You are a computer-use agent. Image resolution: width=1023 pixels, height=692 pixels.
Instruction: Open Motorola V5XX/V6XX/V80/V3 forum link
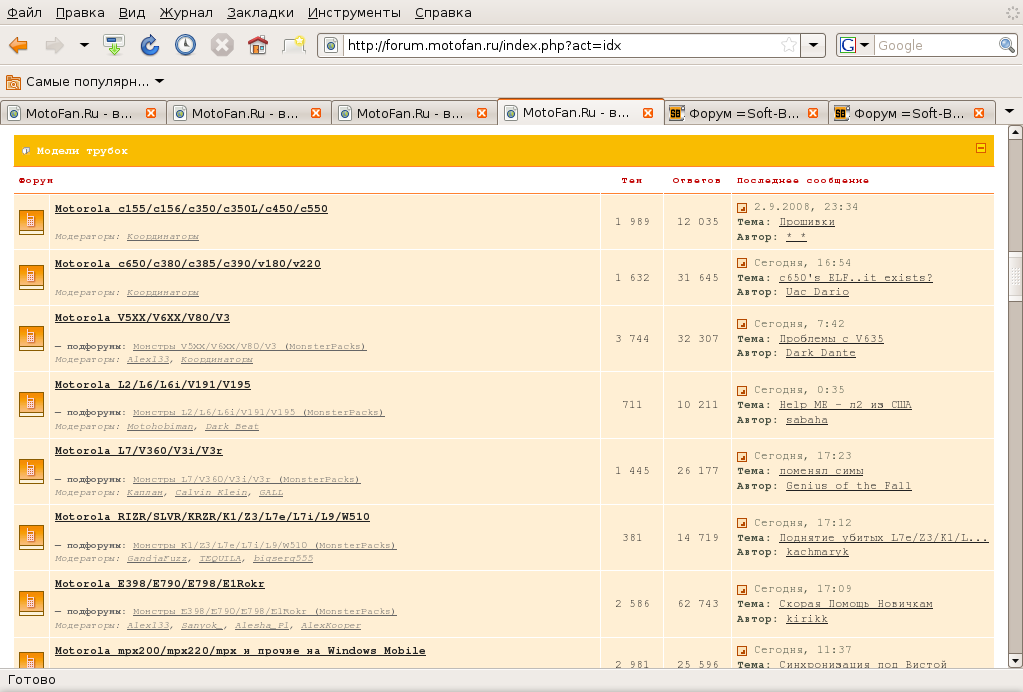pyautogui.click(x=142, y=318)
